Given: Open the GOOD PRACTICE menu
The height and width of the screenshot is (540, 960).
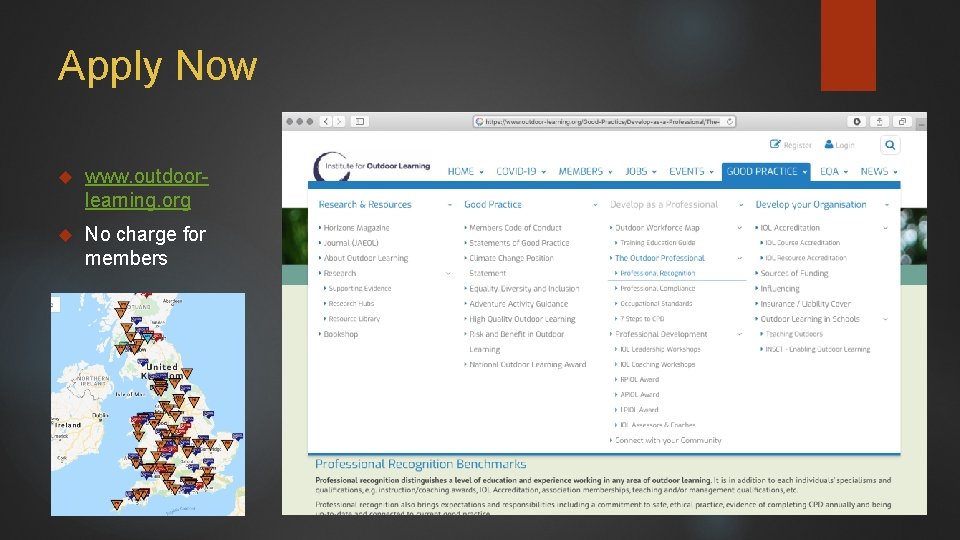Looking at the screenshot, I should tap(766, 171).
